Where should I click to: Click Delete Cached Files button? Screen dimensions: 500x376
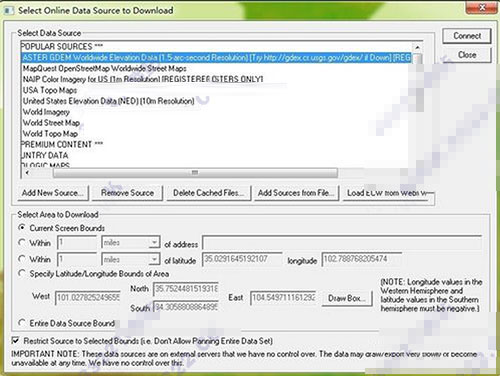tap(208, 193)
